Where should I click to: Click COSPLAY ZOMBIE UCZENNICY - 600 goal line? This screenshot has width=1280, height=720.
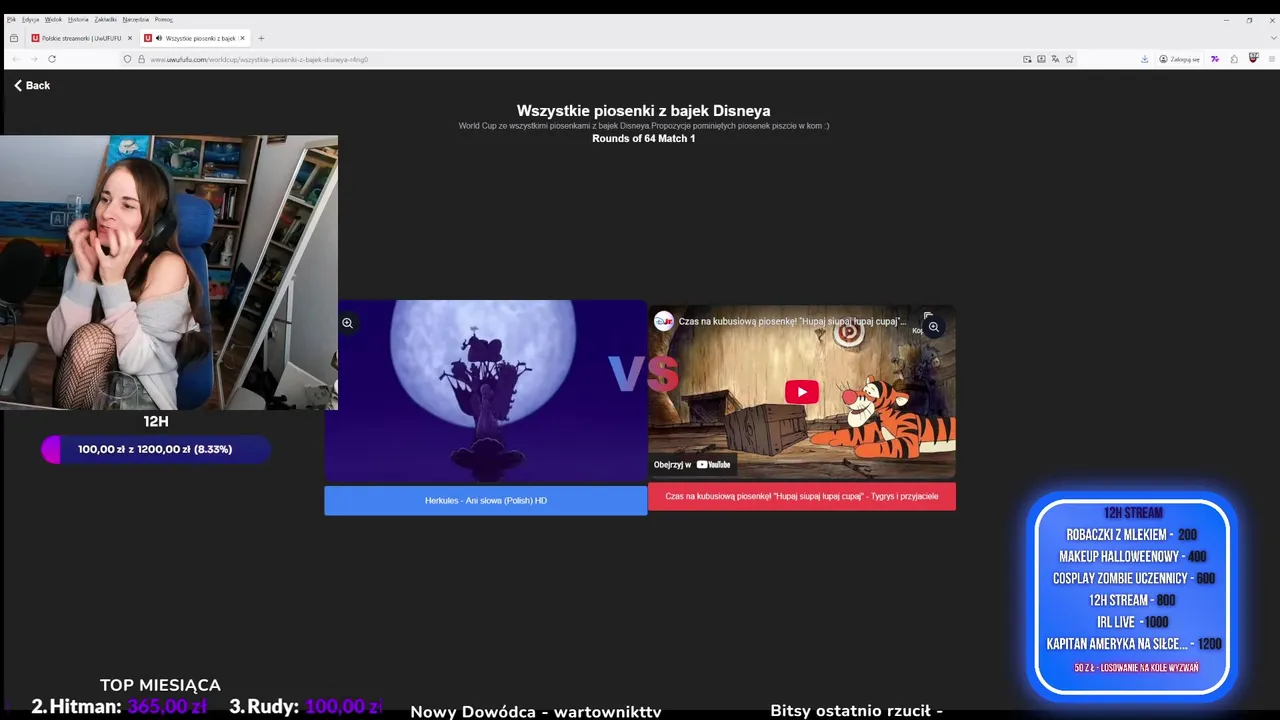(x=1133, y=579)
